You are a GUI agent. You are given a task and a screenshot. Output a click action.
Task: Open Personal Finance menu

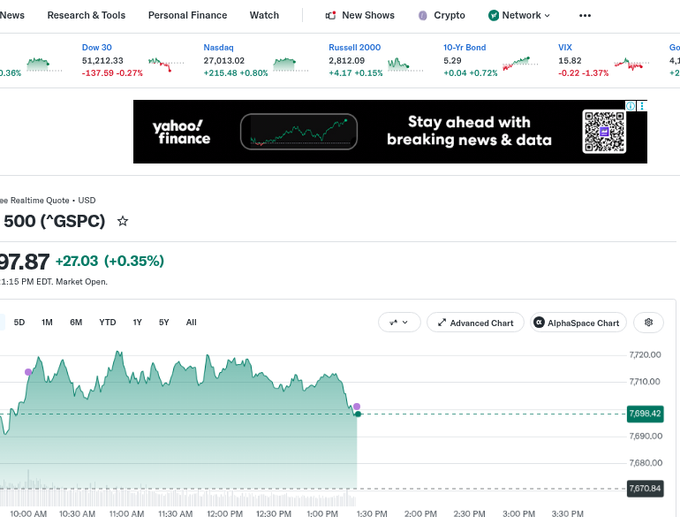[x=187, y=16]
